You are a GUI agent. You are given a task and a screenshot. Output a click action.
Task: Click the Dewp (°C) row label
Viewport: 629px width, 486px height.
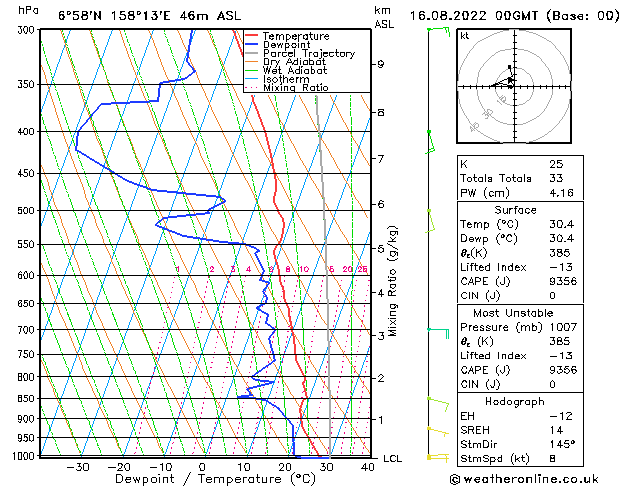point(489,239)
